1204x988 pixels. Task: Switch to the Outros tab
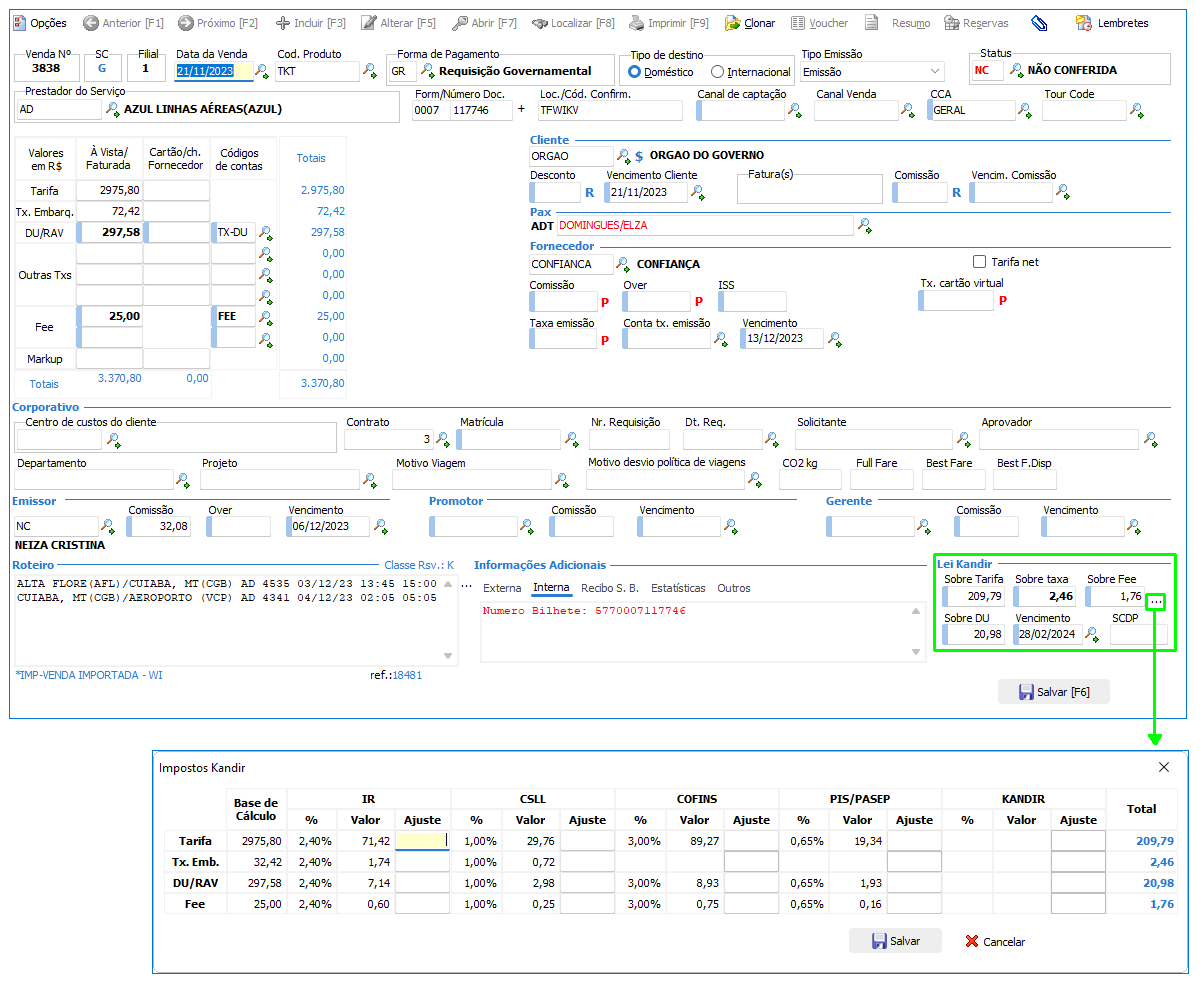[x=734, y=588]
